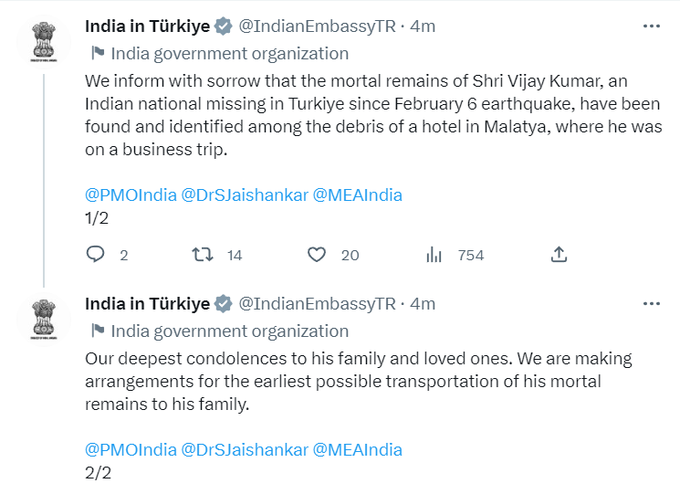
Task: Open @PMOIndia mention in first tweet
Action: (x=131, y=195)
